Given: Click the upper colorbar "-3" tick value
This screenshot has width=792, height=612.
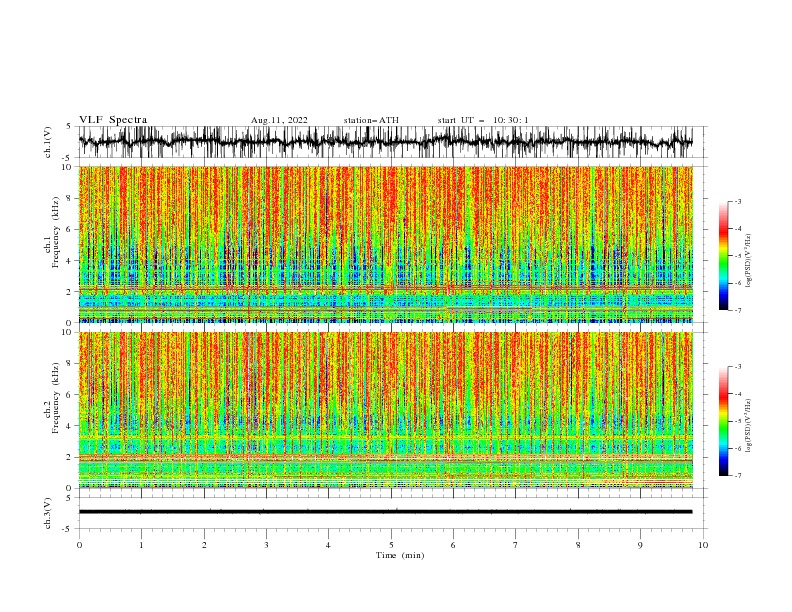Looking at the screenshot, I should pos(738,201).
